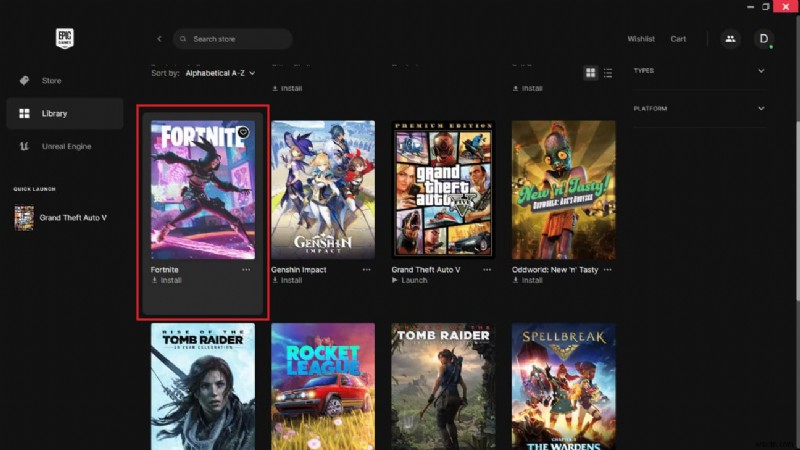Click Fortnite wishlist heart icon
800x450 pixels.
[243, 132]
